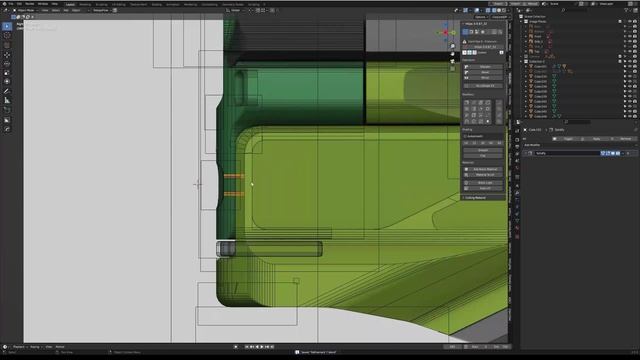Hide Cube.001 with eye icon

(630, 66)
